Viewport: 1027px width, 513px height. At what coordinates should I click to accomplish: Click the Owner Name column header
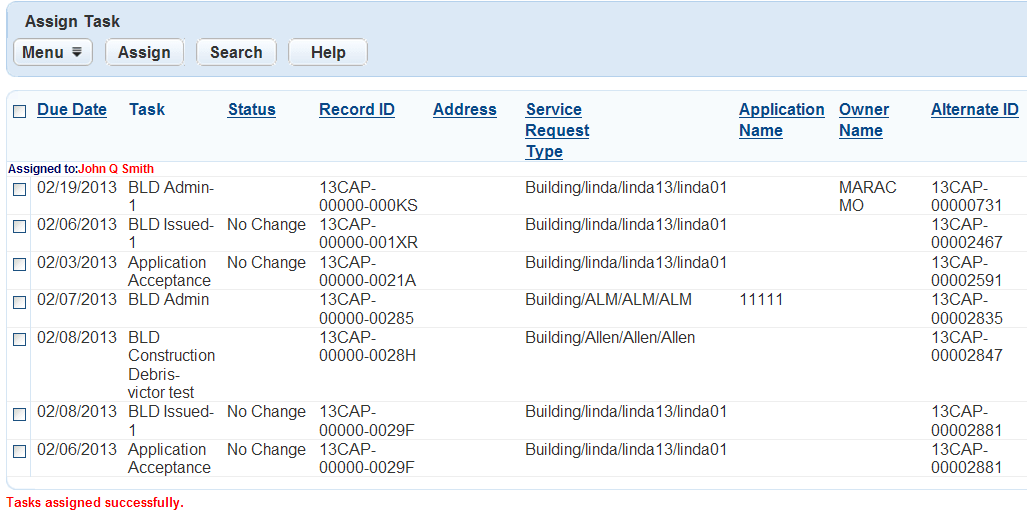(x=863, y=120)
